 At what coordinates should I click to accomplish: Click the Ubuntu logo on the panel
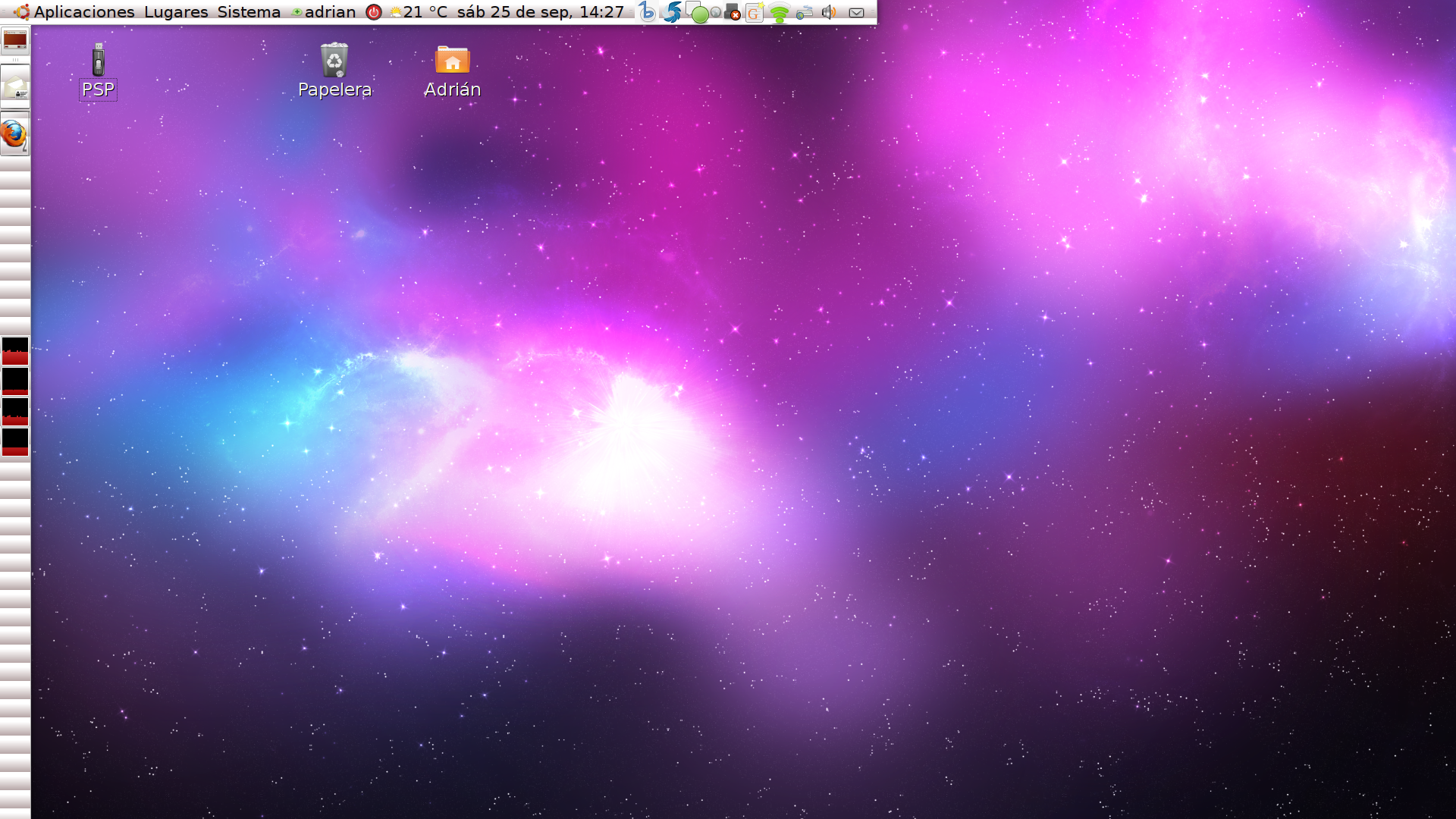pyautogui.click(x=22, y=12)
